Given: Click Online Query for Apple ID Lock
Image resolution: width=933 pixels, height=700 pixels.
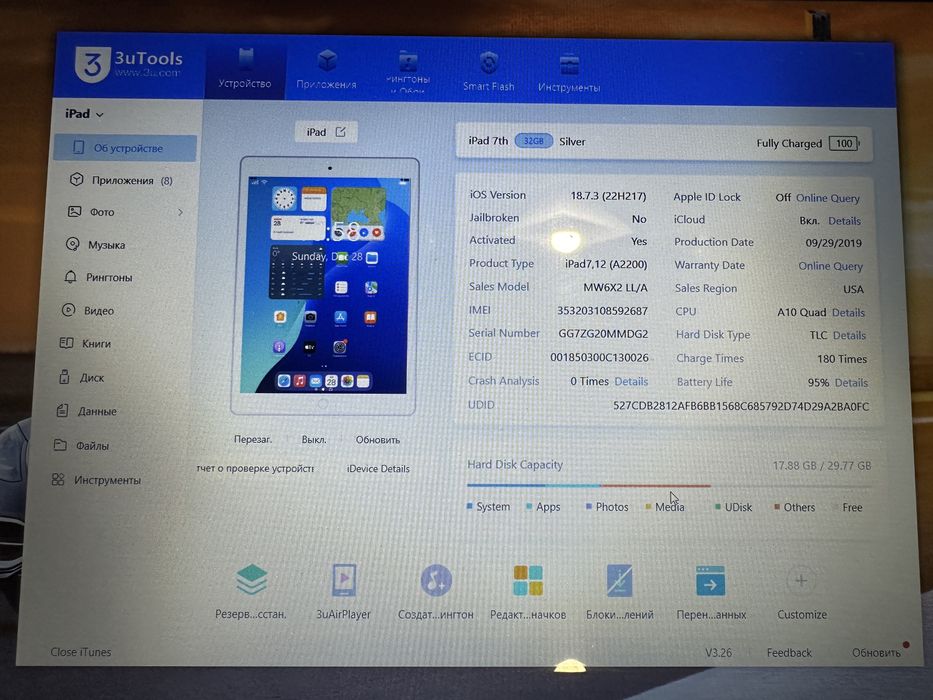Looking at the screenshot, I should (828, 198).
